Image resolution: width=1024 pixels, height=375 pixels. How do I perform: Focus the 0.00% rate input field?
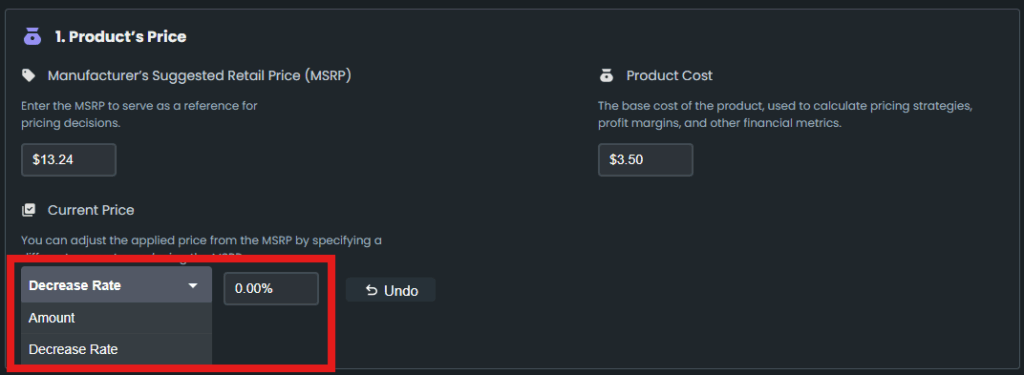[271, 289]
